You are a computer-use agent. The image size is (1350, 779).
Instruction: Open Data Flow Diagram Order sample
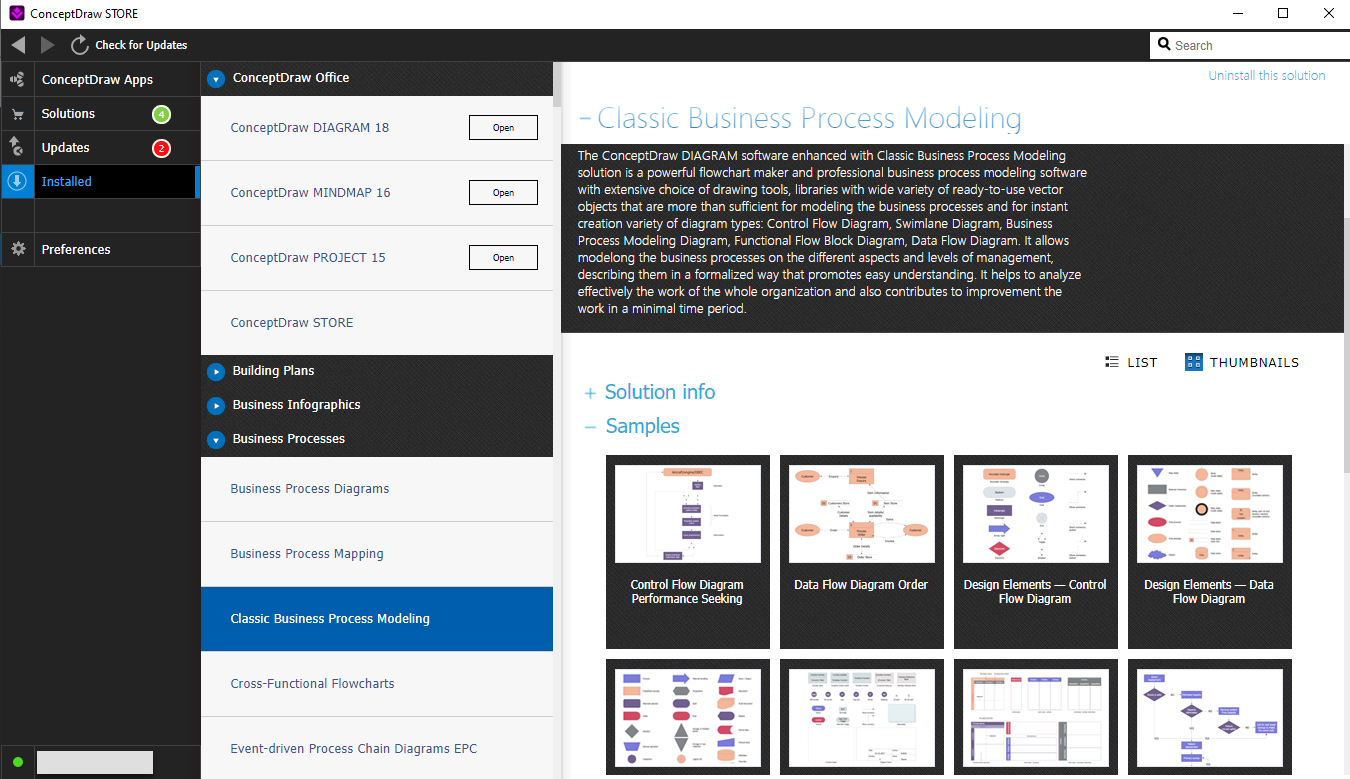click(x=861, y=552)
